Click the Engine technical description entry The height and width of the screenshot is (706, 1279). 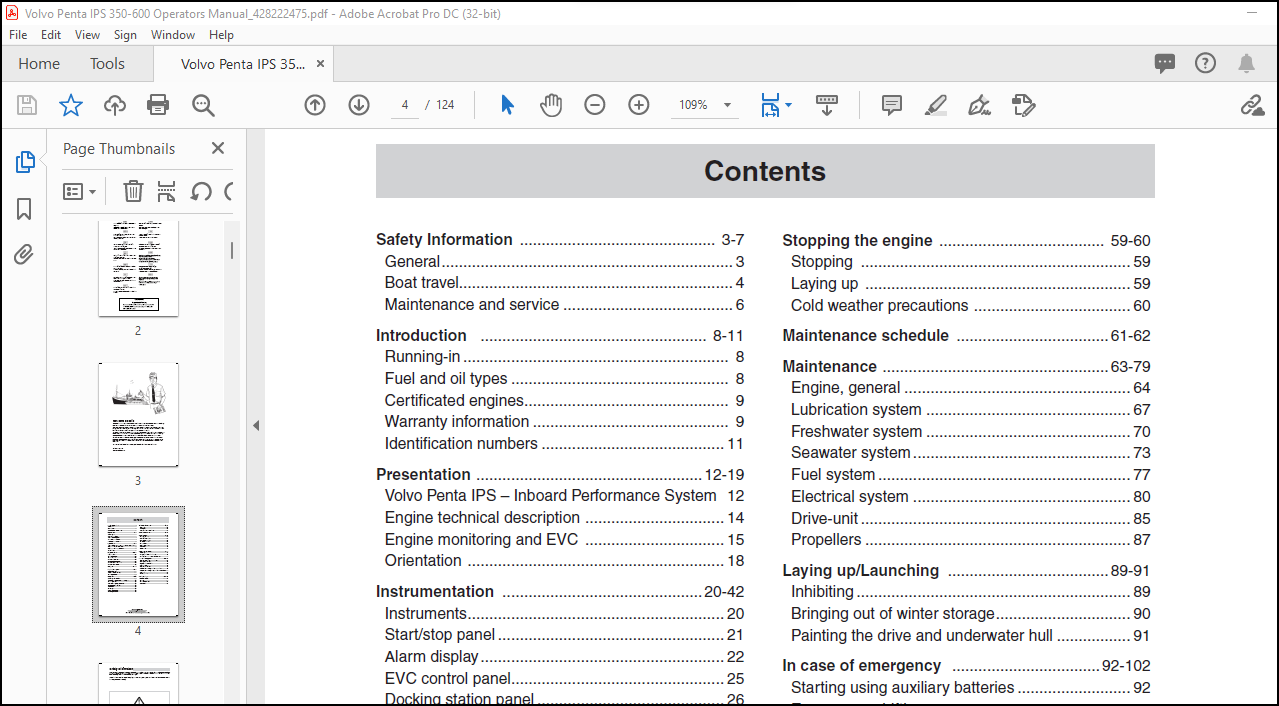[564, 517]
